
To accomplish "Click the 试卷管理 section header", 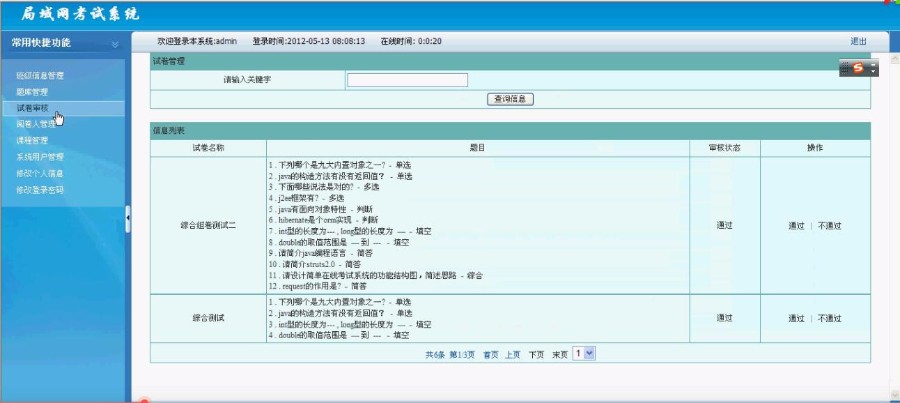I will pyautogui.click(x=169, y=61).
